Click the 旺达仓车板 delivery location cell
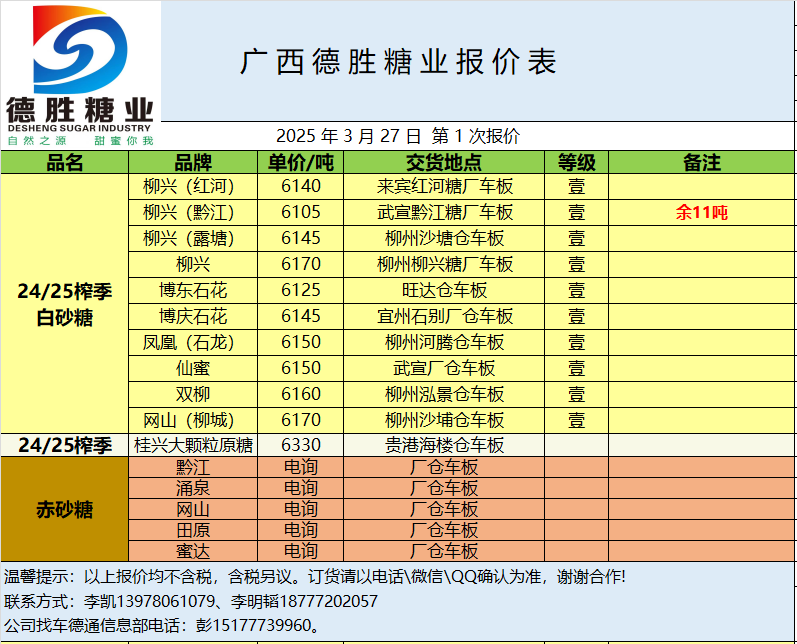 [x=444, y=290]
